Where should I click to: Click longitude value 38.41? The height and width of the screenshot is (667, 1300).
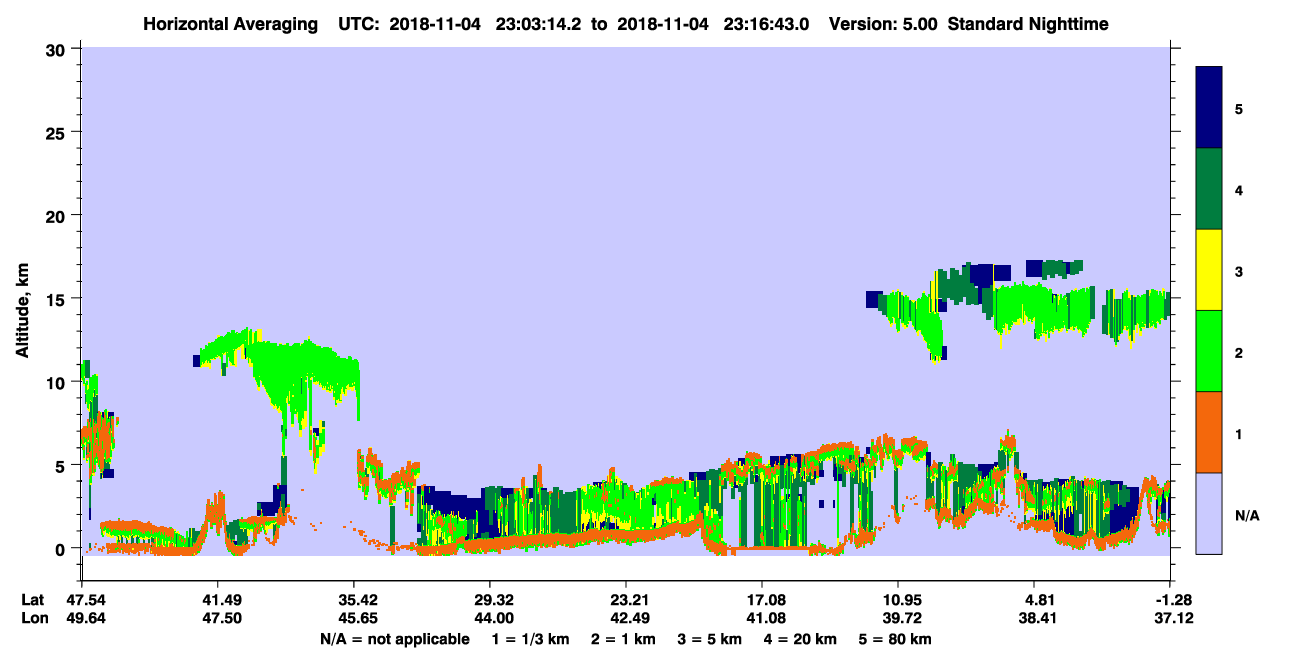[x=1039, y=619]
